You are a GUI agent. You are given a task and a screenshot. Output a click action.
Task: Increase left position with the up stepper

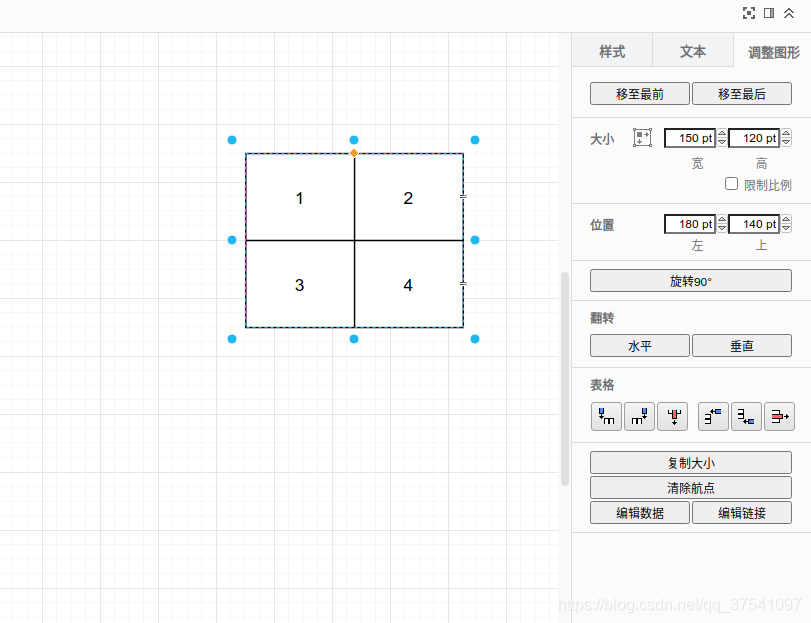(722, 220)
